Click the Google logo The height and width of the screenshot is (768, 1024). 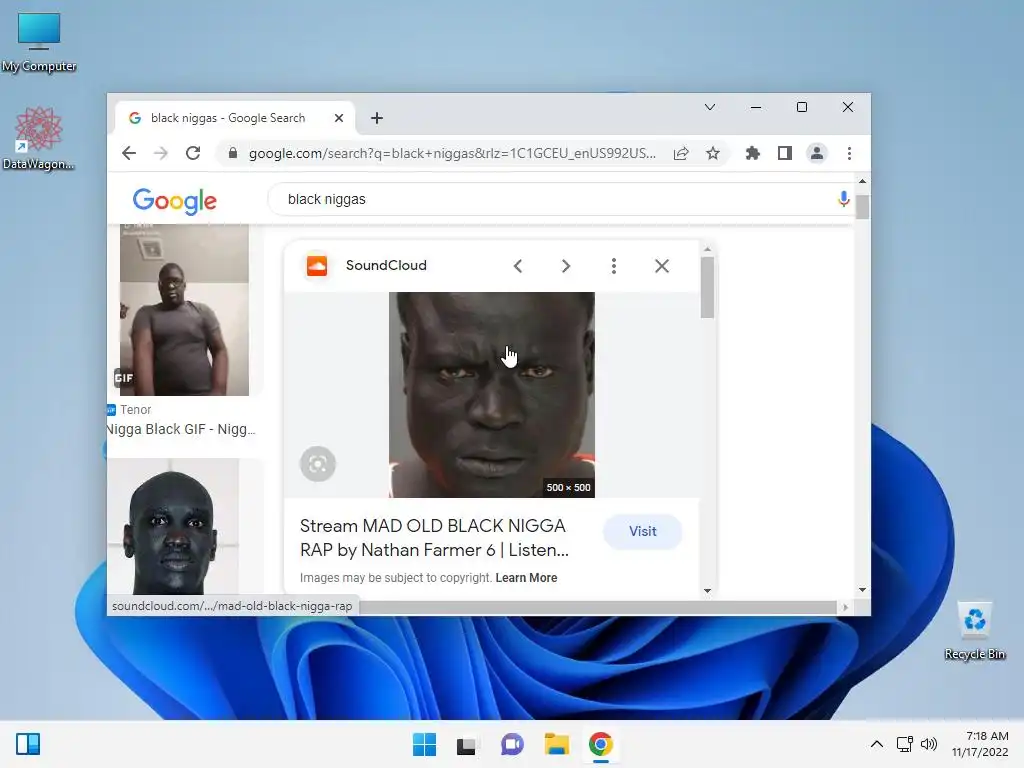(x=174, y=200)
